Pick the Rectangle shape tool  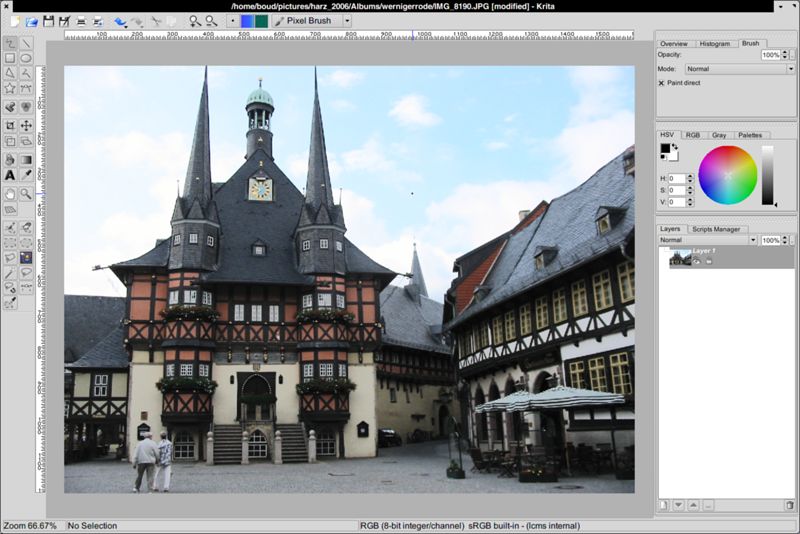(10, 58)
